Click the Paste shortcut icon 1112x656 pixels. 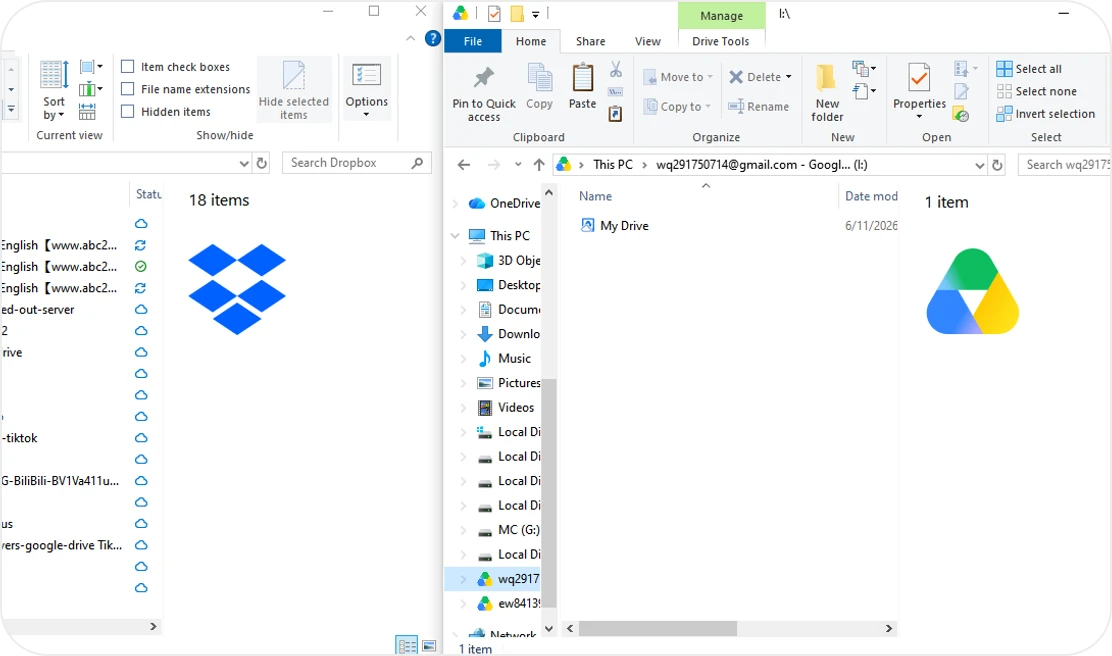click(616, 113)
